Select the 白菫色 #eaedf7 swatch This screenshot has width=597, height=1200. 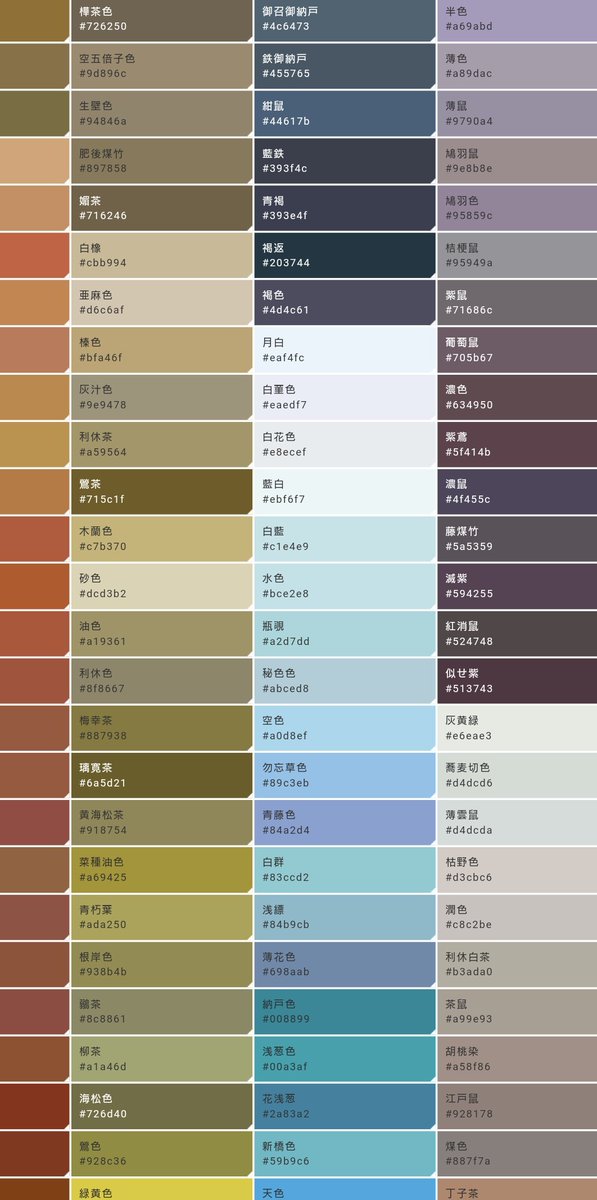tap(344, 397)
